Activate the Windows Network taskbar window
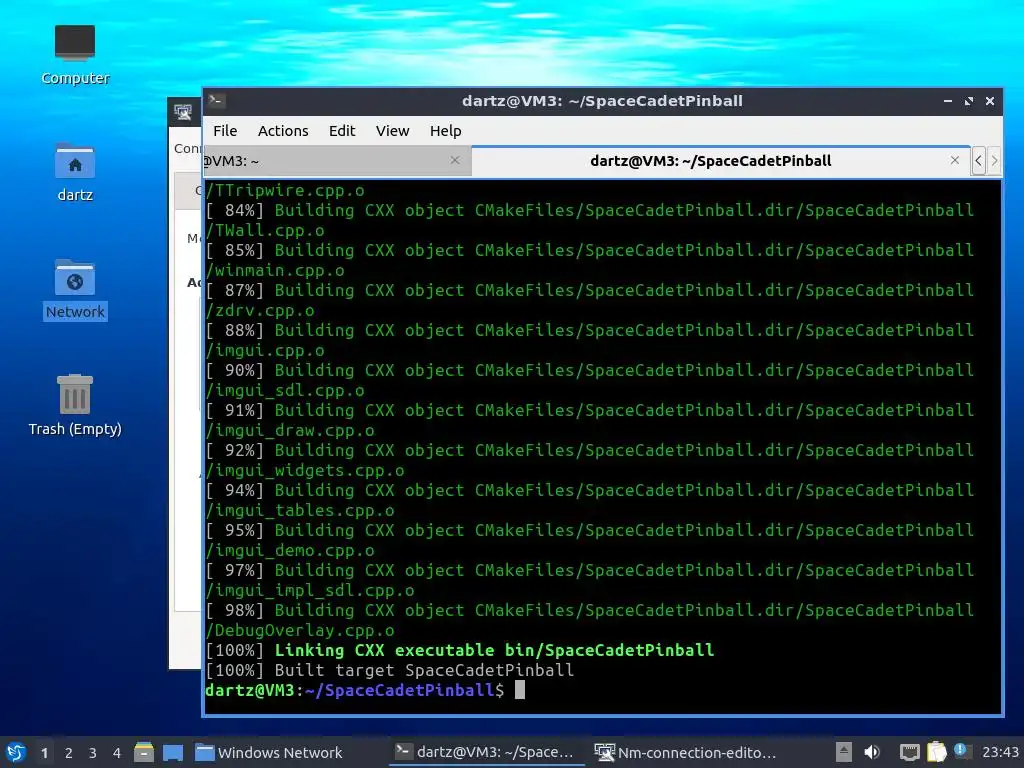Image resolution: width=1024 pixels, height=768 pixels. pyautogui.click(x=269, y=752)
